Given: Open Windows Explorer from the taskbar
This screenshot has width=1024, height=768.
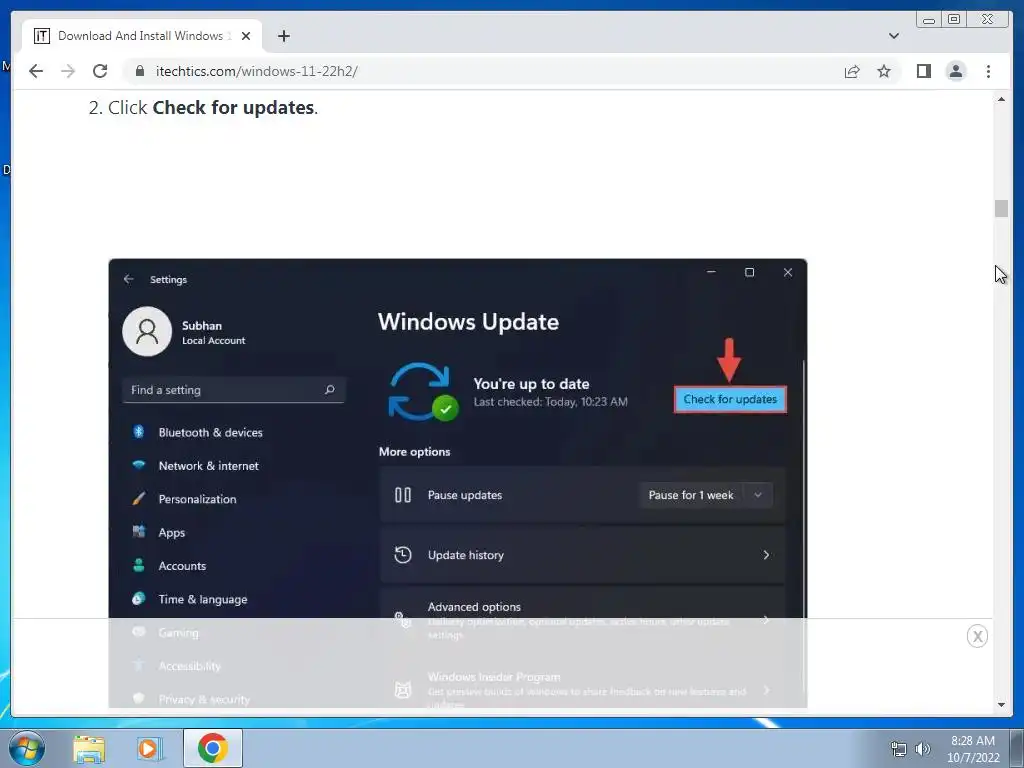Looking at the screenshot, I should (x=89, y=749).
